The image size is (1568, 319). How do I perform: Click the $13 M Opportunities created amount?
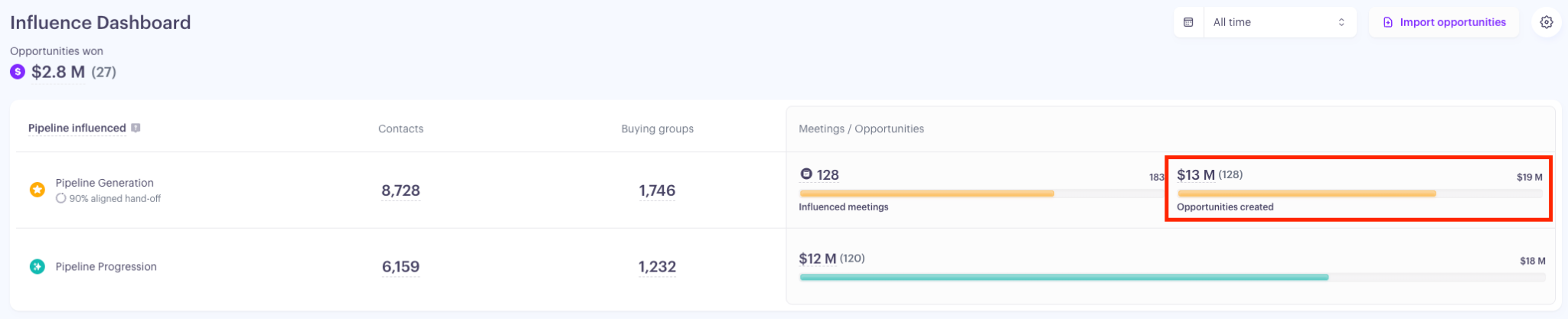tap(1195, 174)
